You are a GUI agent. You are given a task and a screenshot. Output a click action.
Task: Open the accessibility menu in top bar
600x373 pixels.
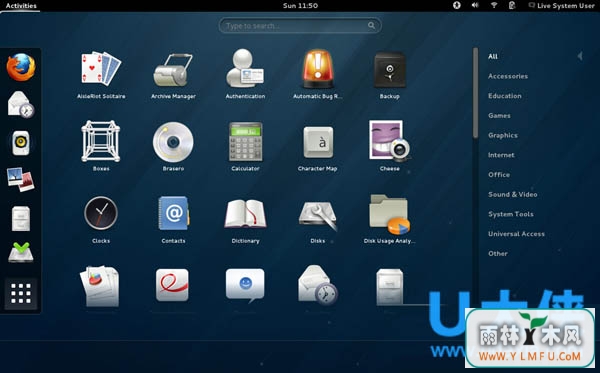[457, 5]
